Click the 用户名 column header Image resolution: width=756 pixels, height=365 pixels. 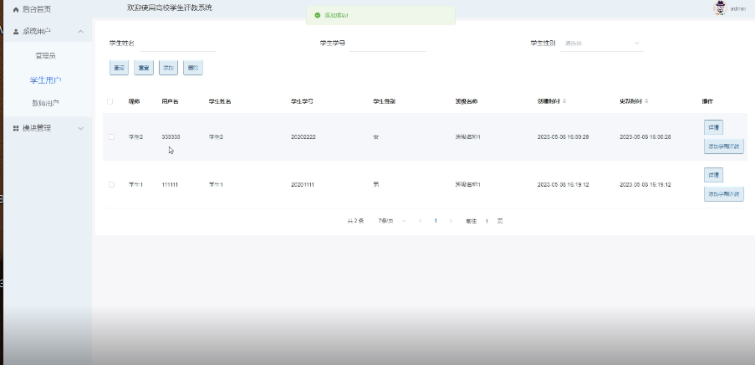point(170,102)
